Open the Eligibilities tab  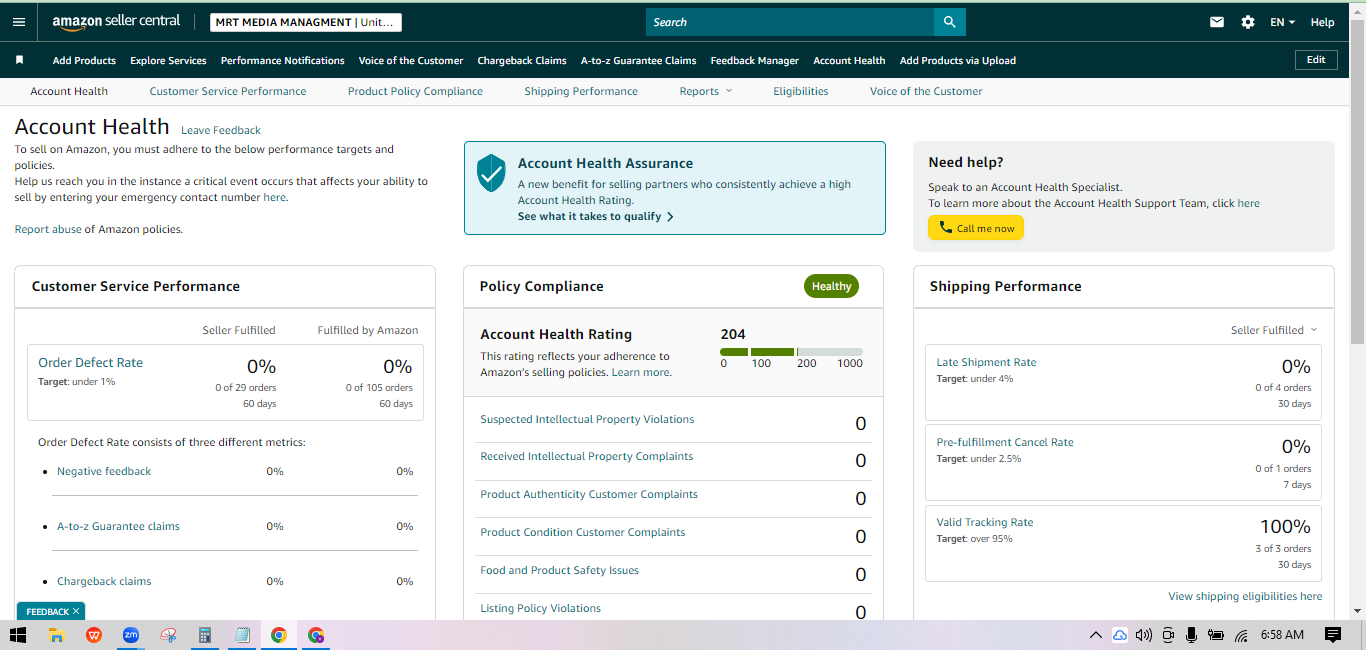click(801, 91)
